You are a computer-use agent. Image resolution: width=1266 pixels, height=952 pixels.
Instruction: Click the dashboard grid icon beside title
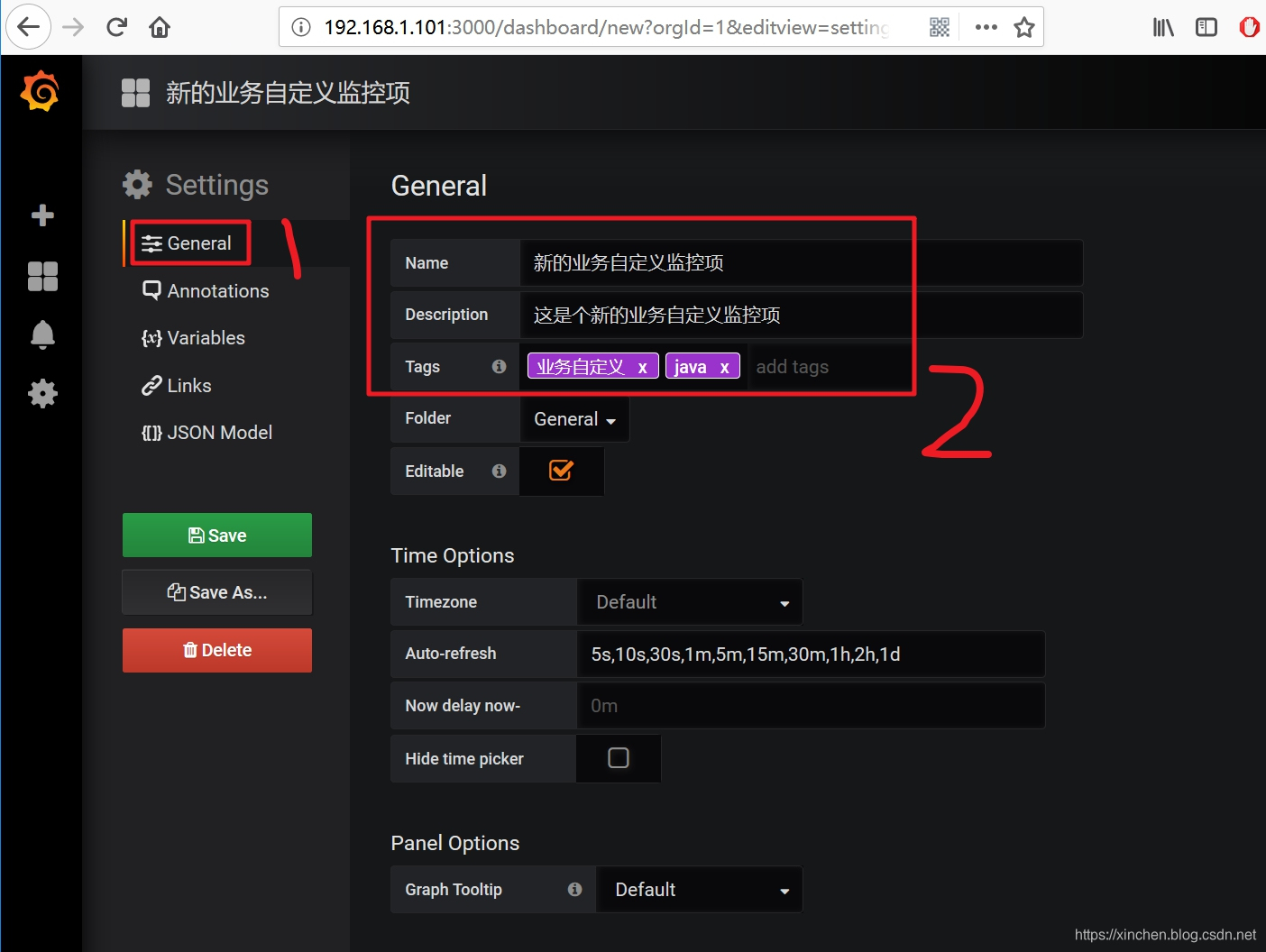coord(135,92)
